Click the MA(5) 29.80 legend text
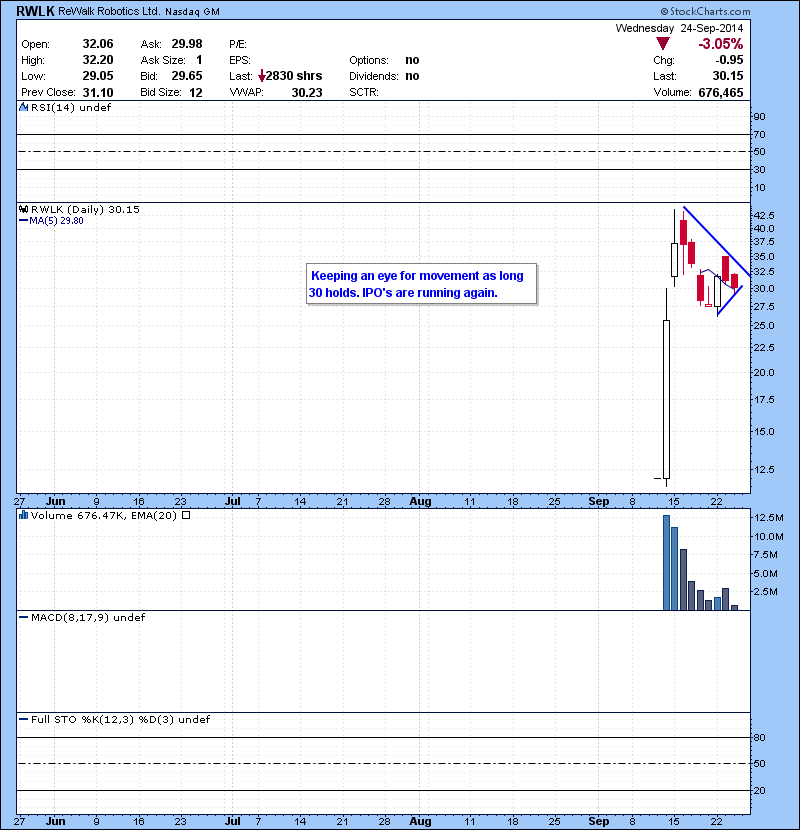This screenshot has height=830, width=800. tap(56, 221)
